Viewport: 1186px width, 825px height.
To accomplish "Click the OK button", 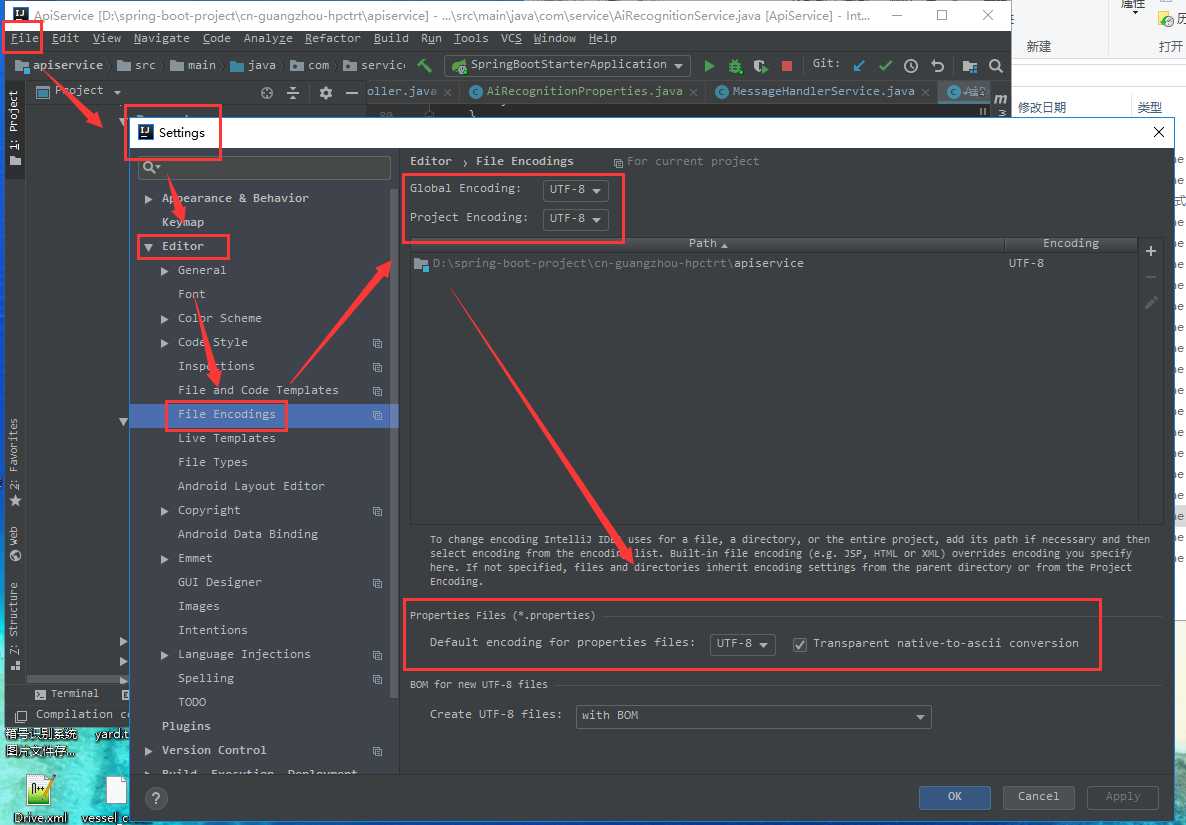I will [x=955, y=797].
